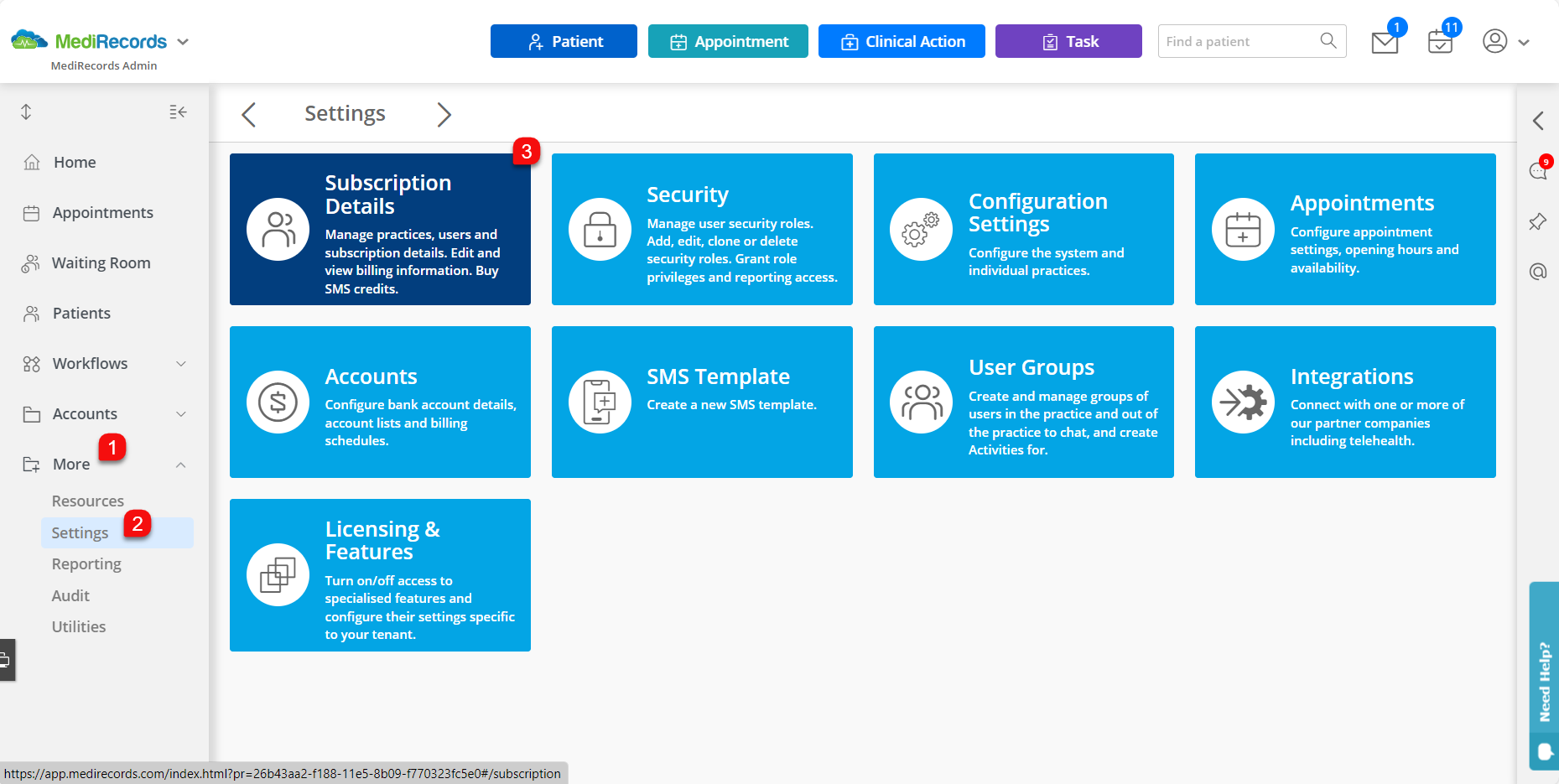Click the mentions icon in the right sidebar
Image resolution: width=1559 pixels, height=784 pixels.
[x=1537, y=272]
